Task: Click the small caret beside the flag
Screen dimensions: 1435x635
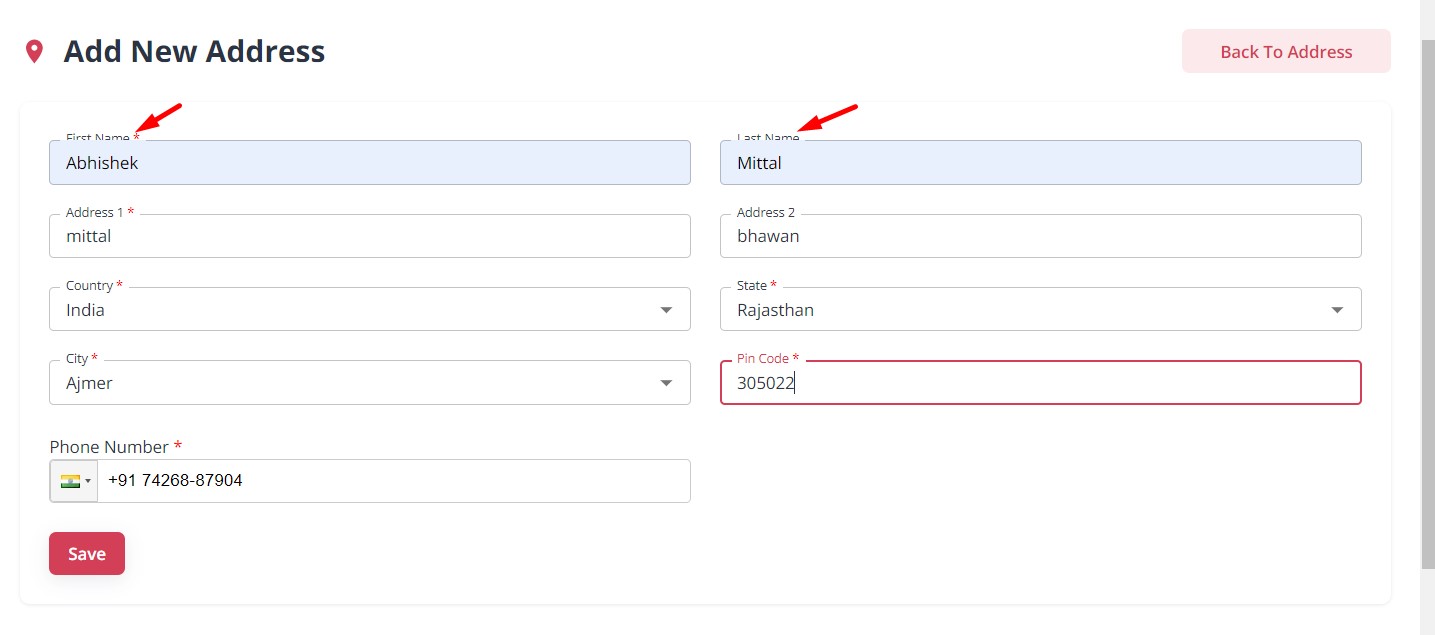Action: pos(88,482)
